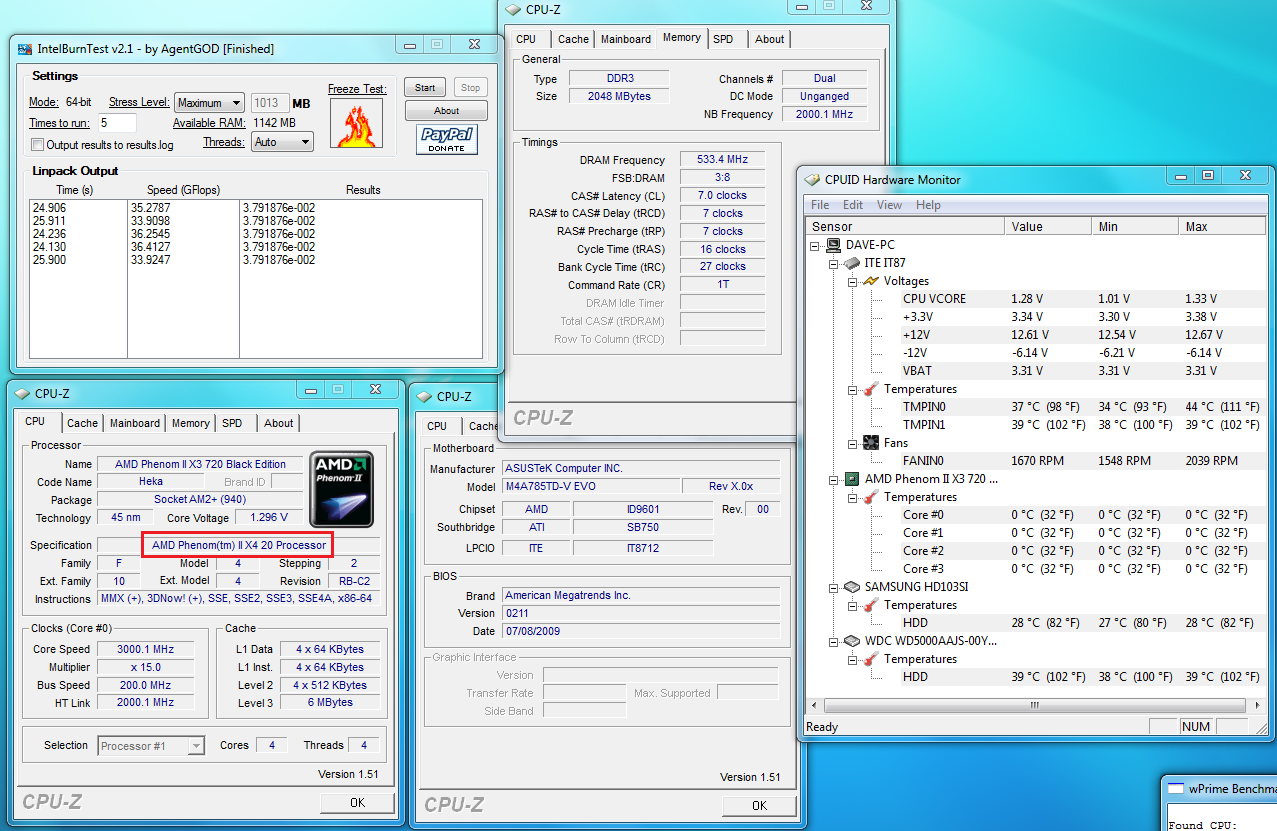This screenshot has height=831, width=1277.
Task: Click the AMD Phenom II logo image
Action: [342, 489]
